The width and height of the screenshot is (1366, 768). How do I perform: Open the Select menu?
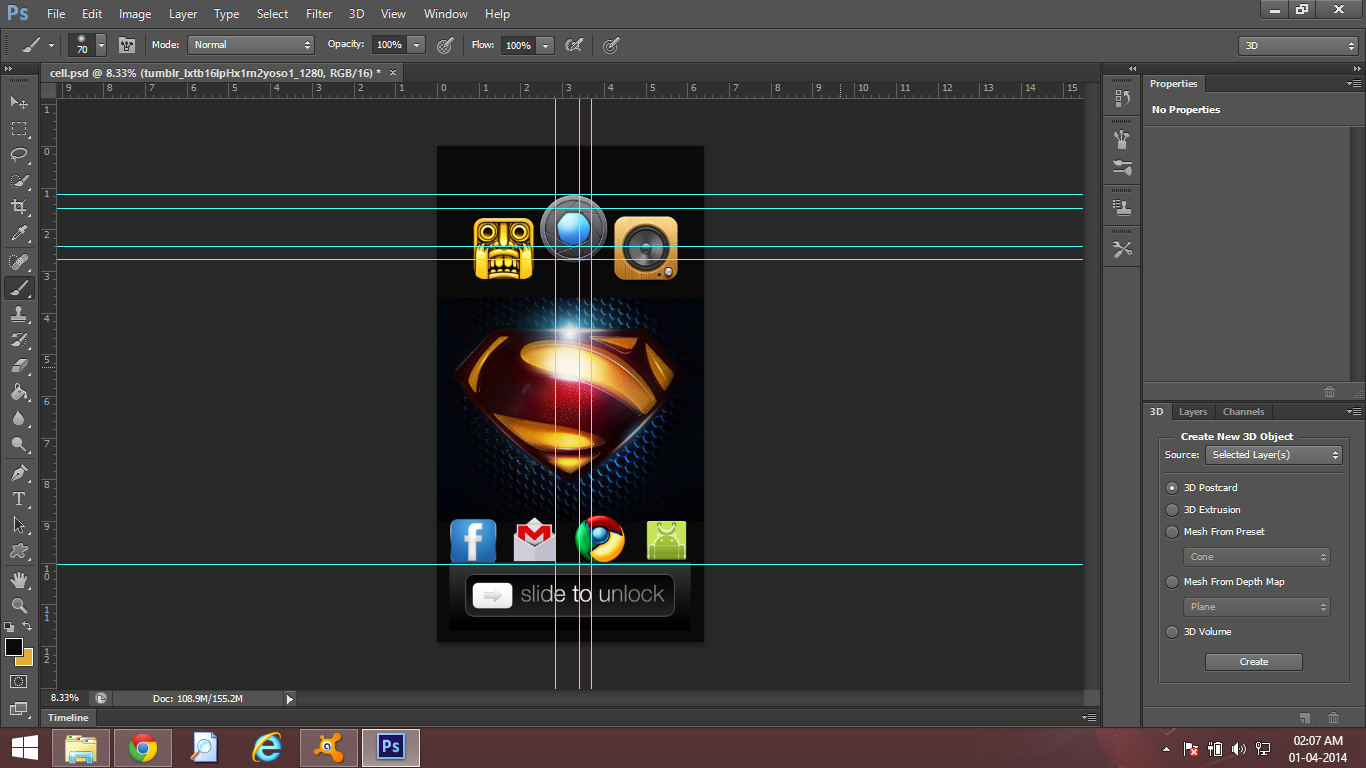pos(272,14)
